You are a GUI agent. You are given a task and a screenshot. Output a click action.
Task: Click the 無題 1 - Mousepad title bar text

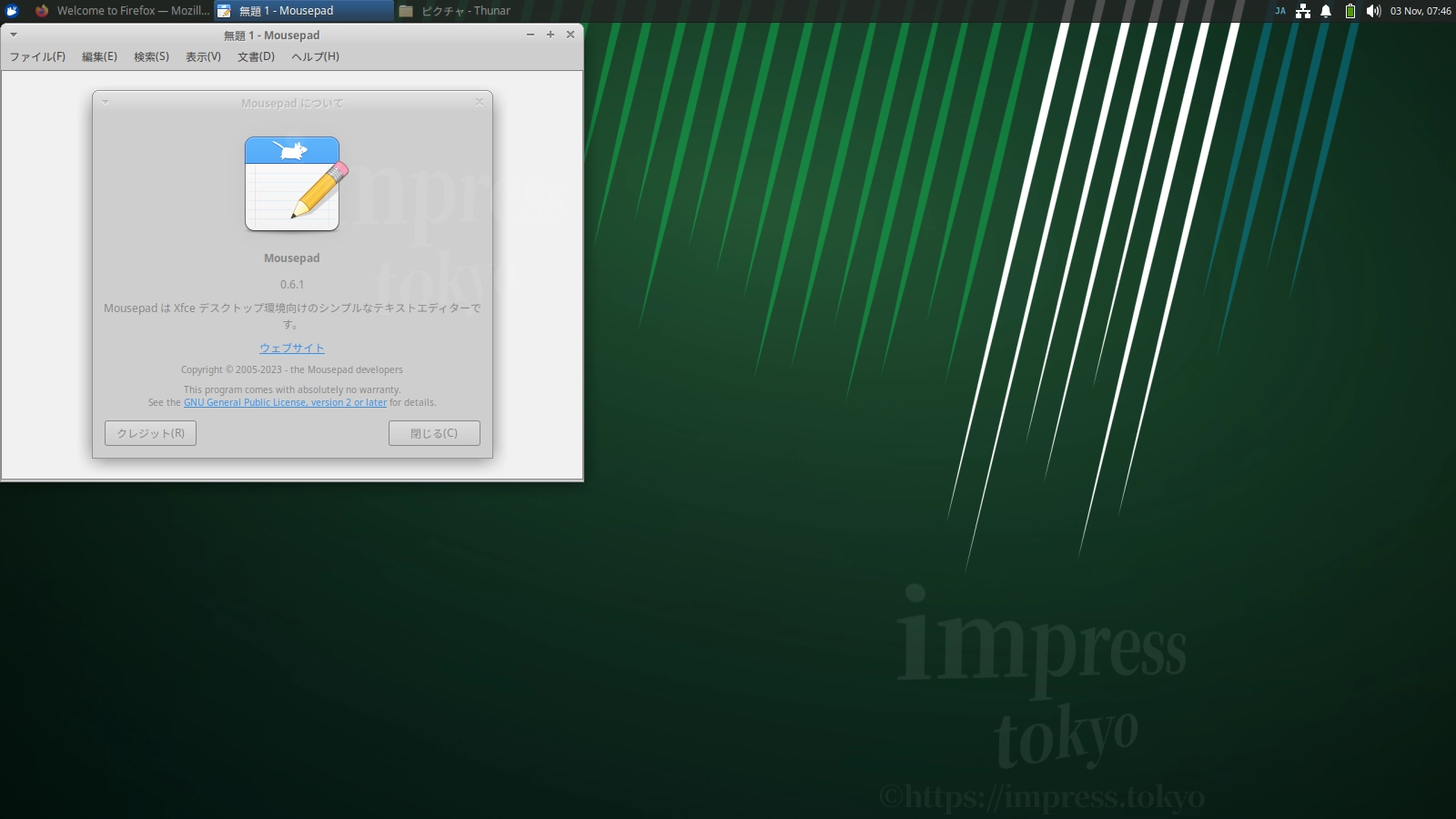[x=272, y=35]
